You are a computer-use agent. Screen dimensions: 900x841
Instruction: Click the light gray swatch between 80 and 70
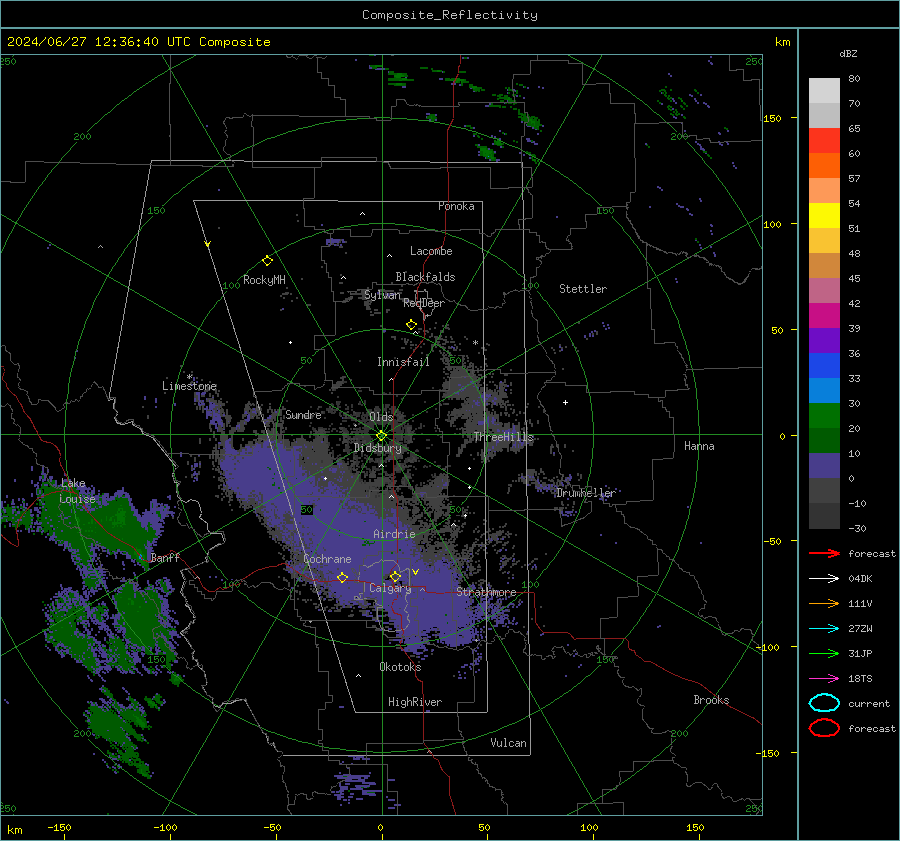[824, 91]
